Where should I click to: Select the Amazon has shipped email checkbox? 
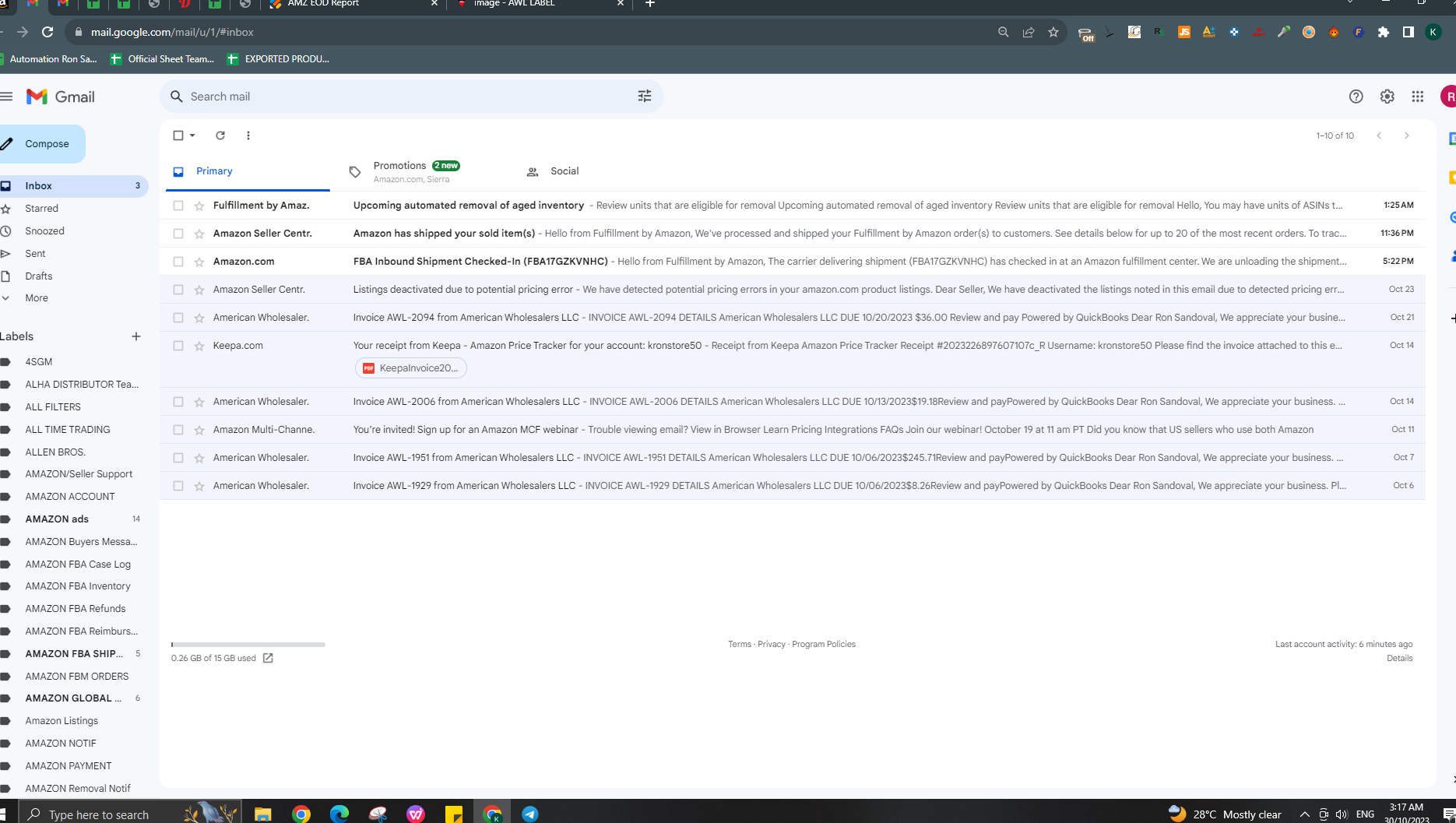click(178, 234)
